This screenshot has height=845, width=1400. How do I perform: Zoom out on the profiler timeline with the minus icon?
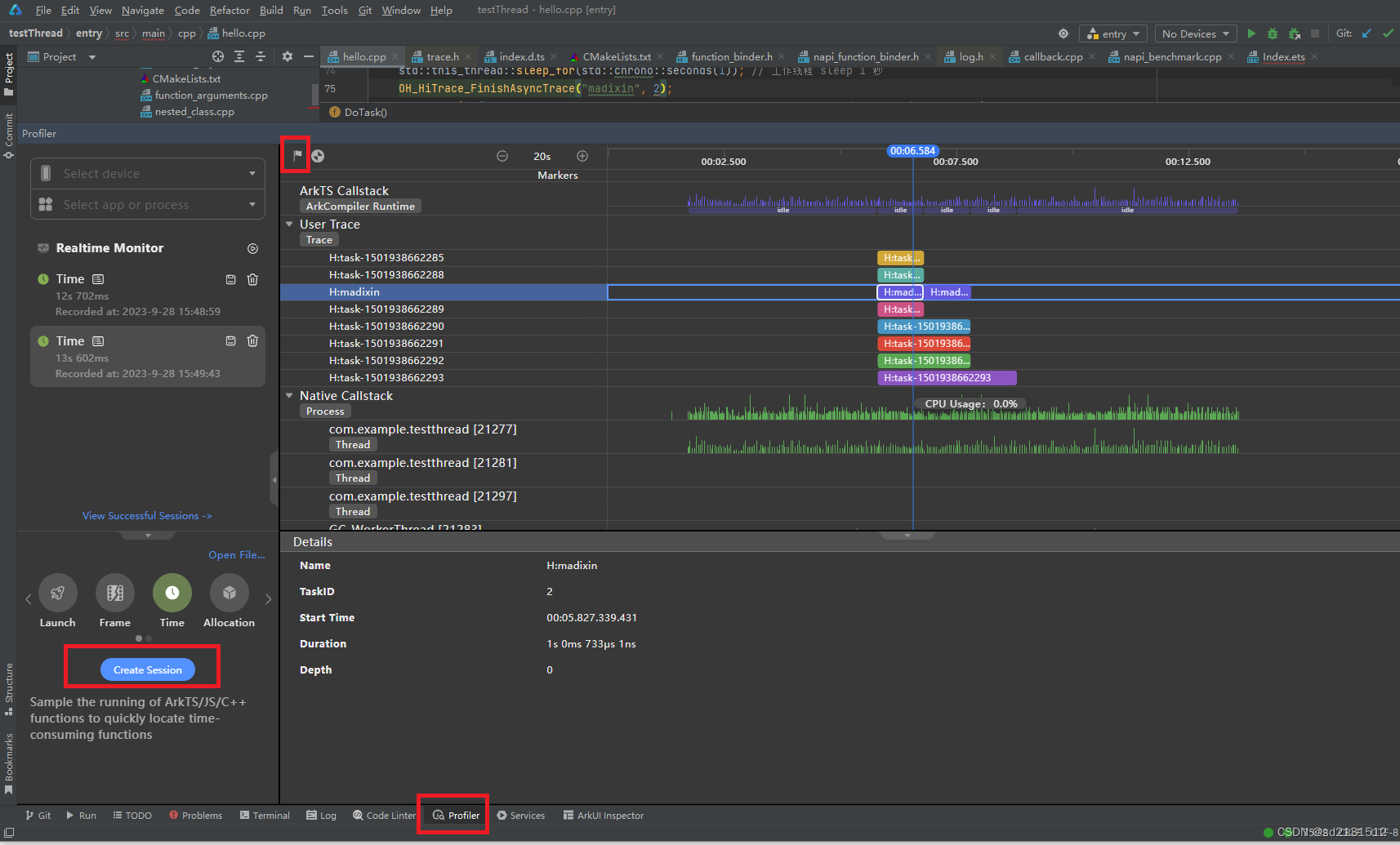(502, 155)
